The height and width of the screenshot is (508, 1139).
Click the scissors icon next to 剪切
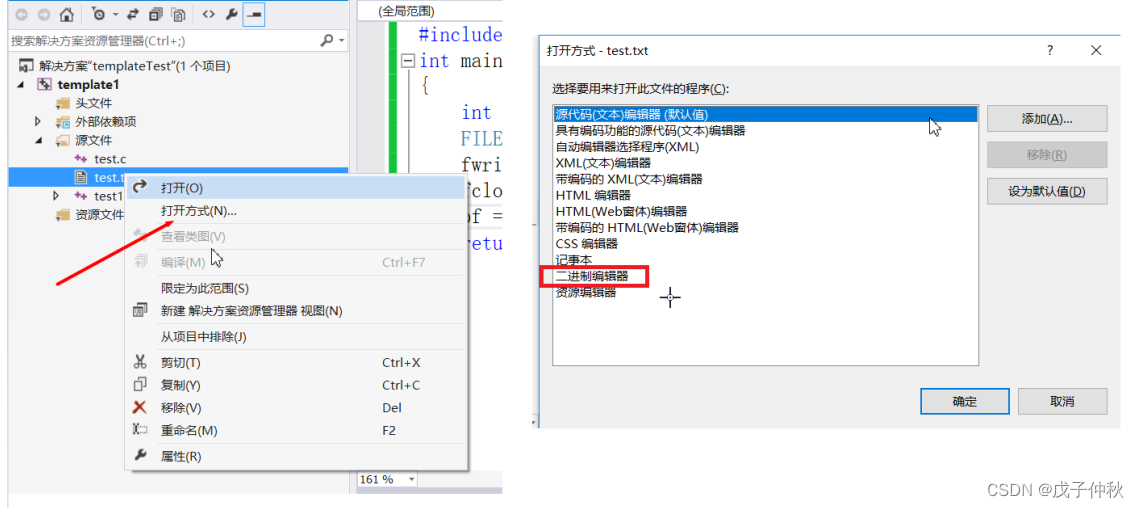click(x=140, y=362)
